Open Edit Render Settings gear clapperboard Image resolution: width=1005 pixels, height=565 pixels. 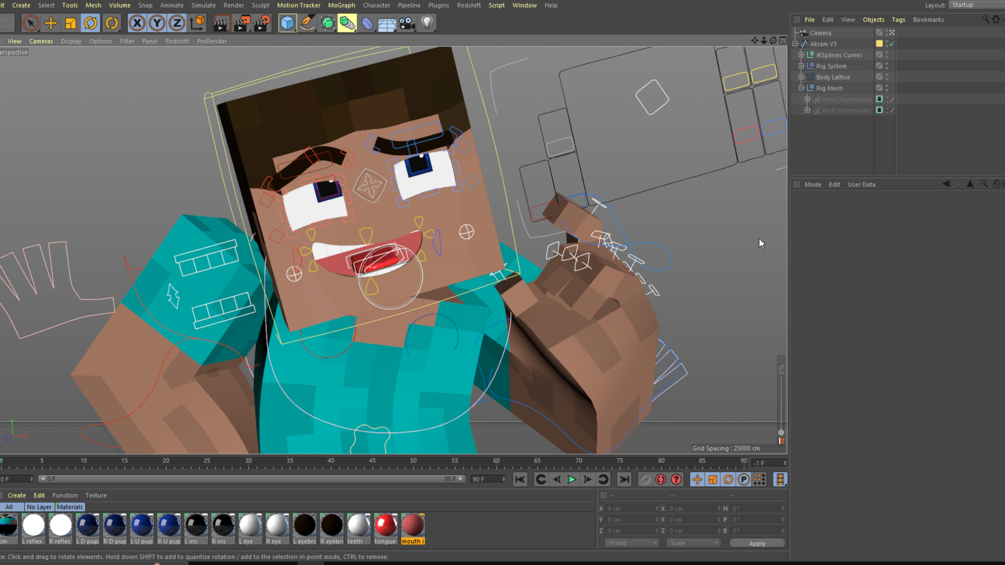[x=262, y=24]
